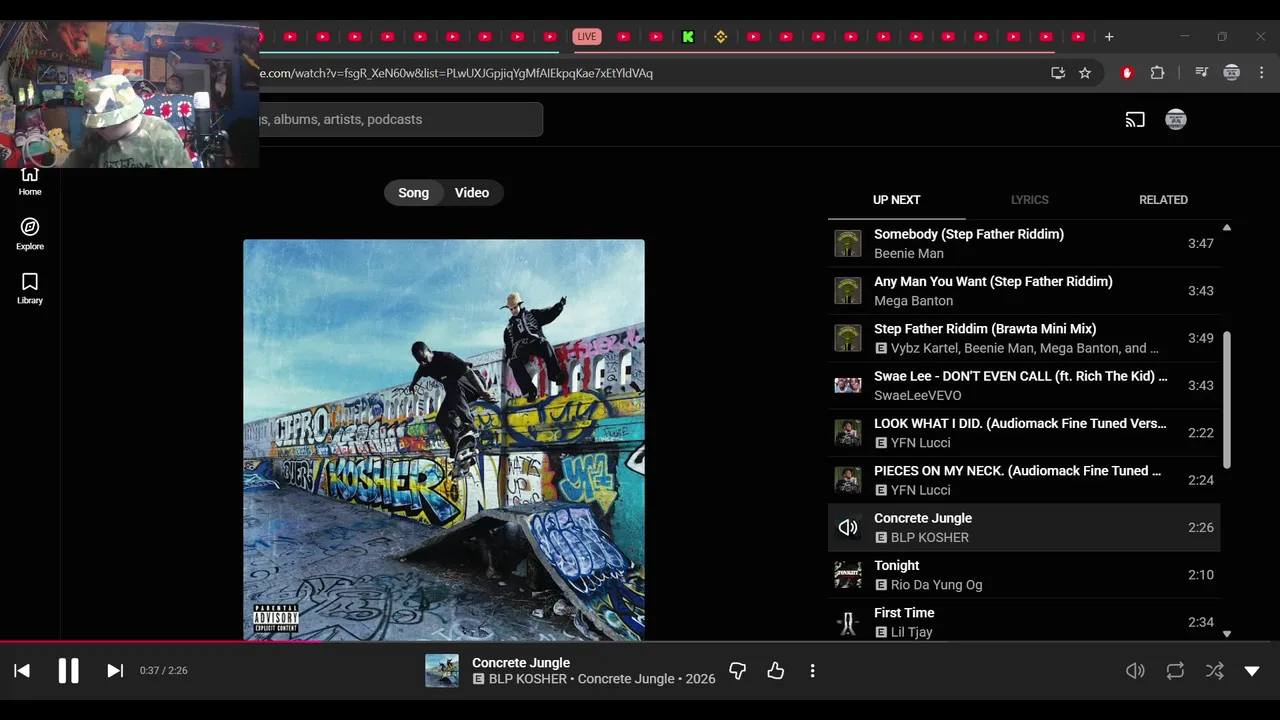Screen dimensions: 1280x720
Task: Click the queue scrollbar thumb
Action: 1226,400
